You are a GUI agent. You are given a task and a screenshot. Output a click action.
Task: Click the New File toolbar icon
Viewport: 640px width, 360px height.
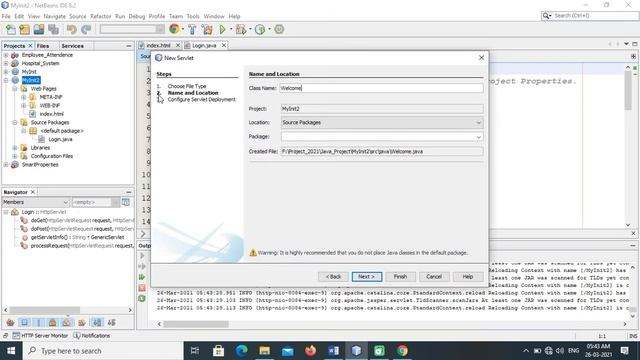[11, 29]
